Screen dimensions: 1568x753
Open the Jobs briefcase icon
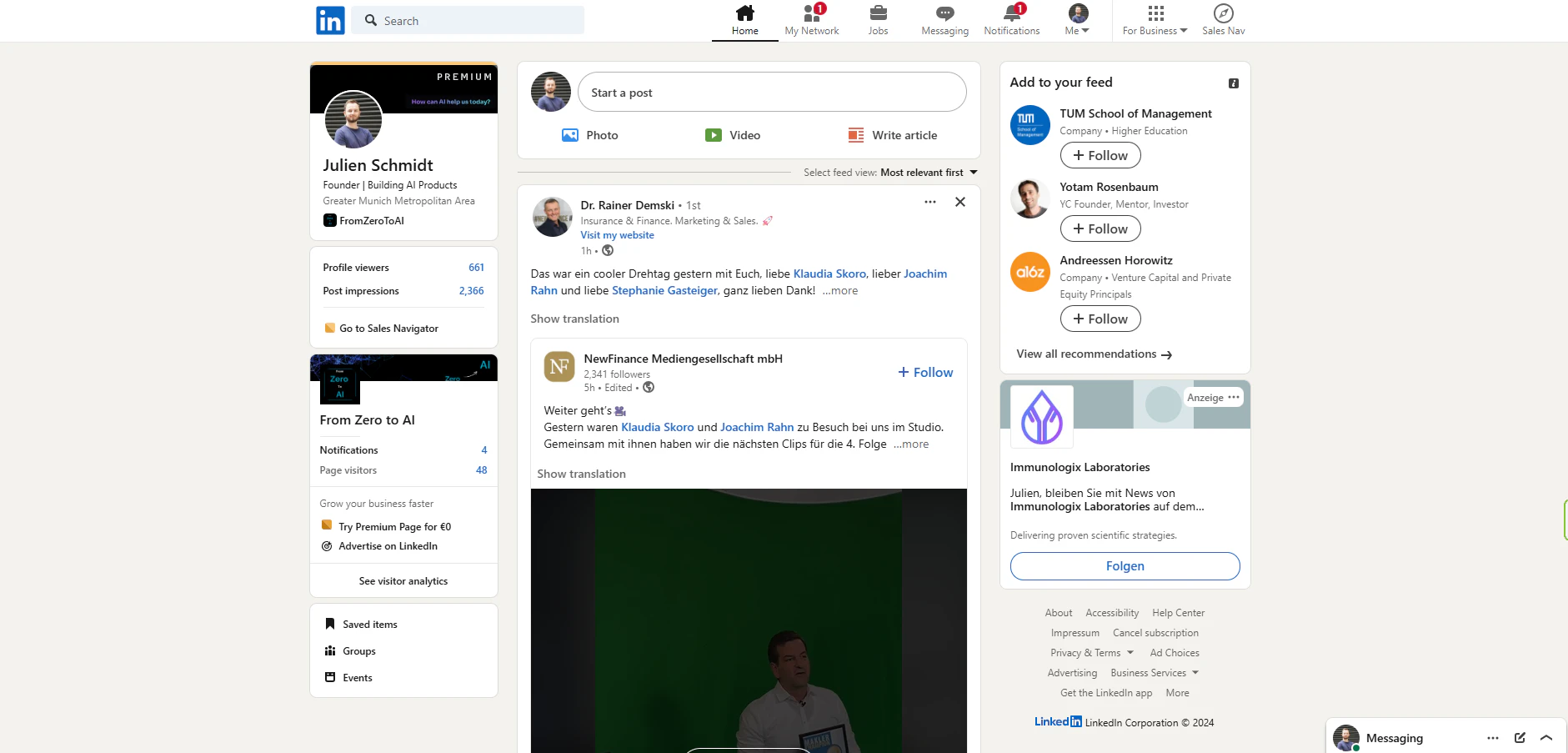878,13
